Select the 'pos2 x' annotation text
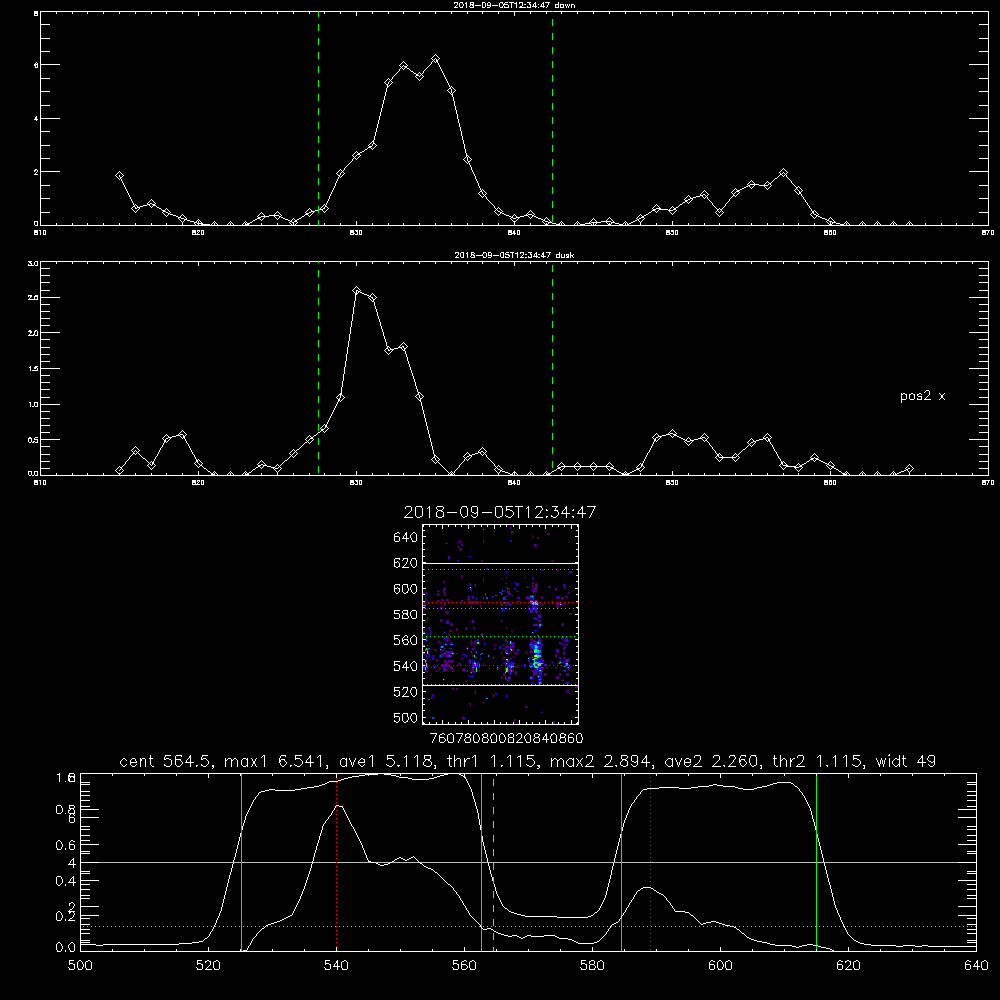Screen dimensions: 1000x1000 coord(922,396)
